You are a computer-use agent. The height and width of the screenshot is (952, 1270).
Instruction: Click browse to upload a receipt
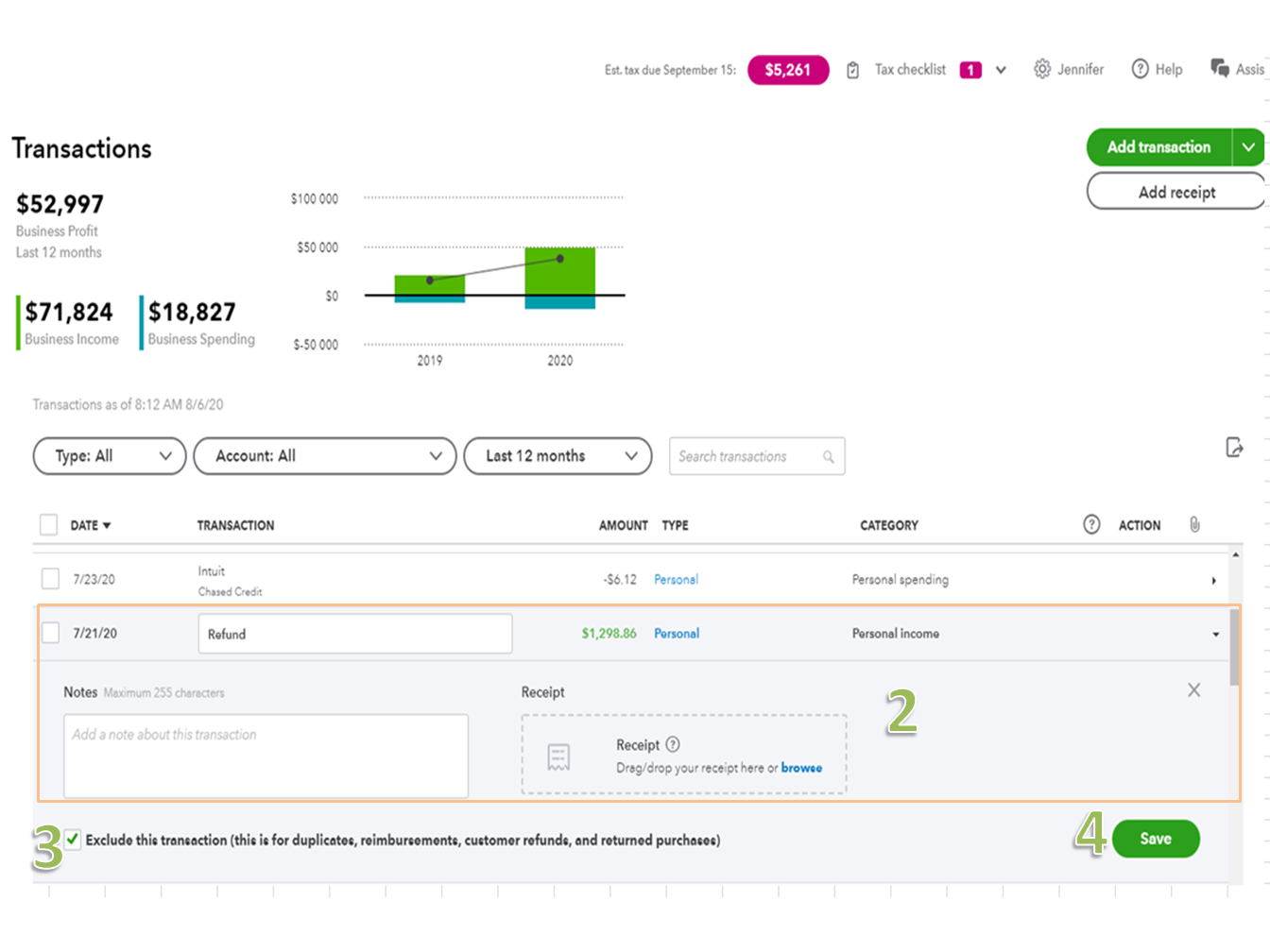801,768
